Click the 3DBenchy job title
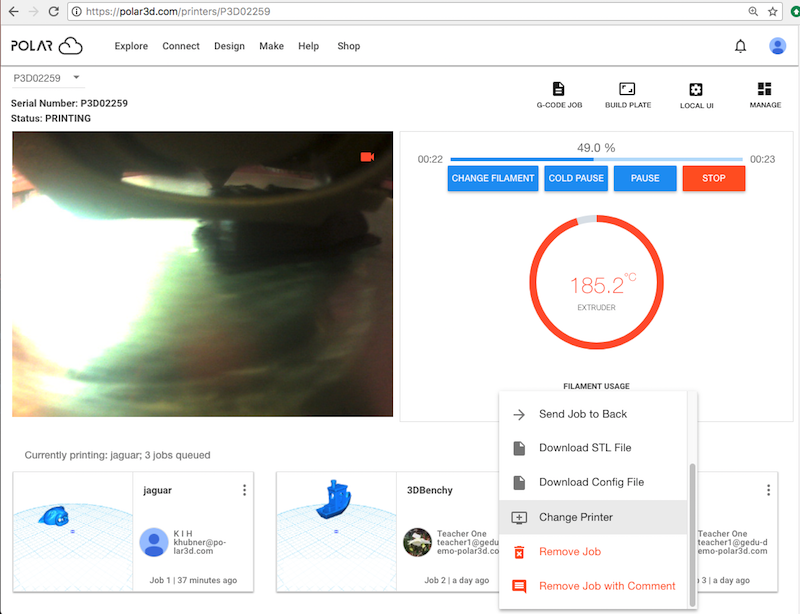Image resolution: width=800 pixels, height=614 pixels. (x=430, y=490)
